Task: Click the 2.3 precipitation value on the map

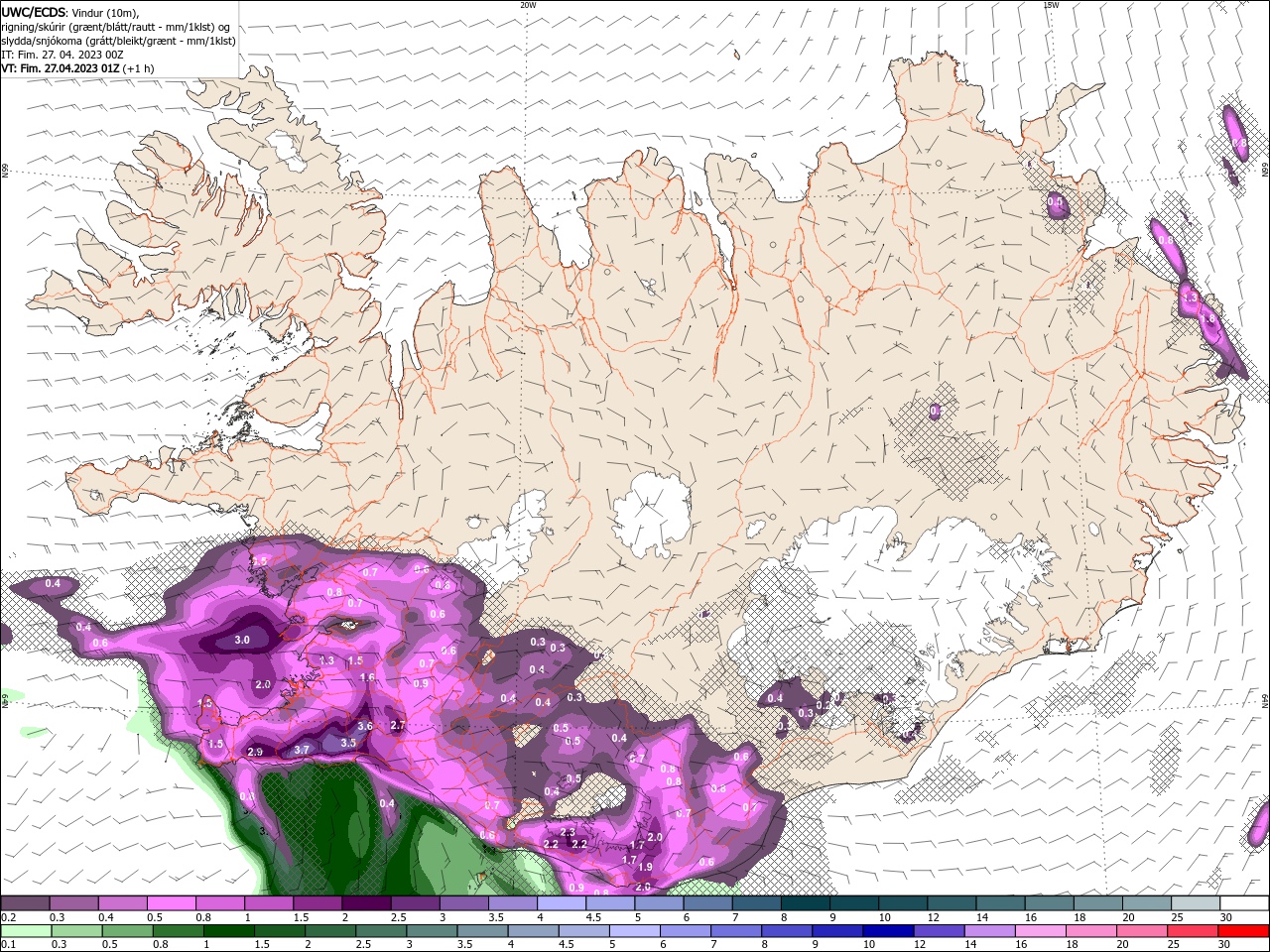Action: pos(569,833)
